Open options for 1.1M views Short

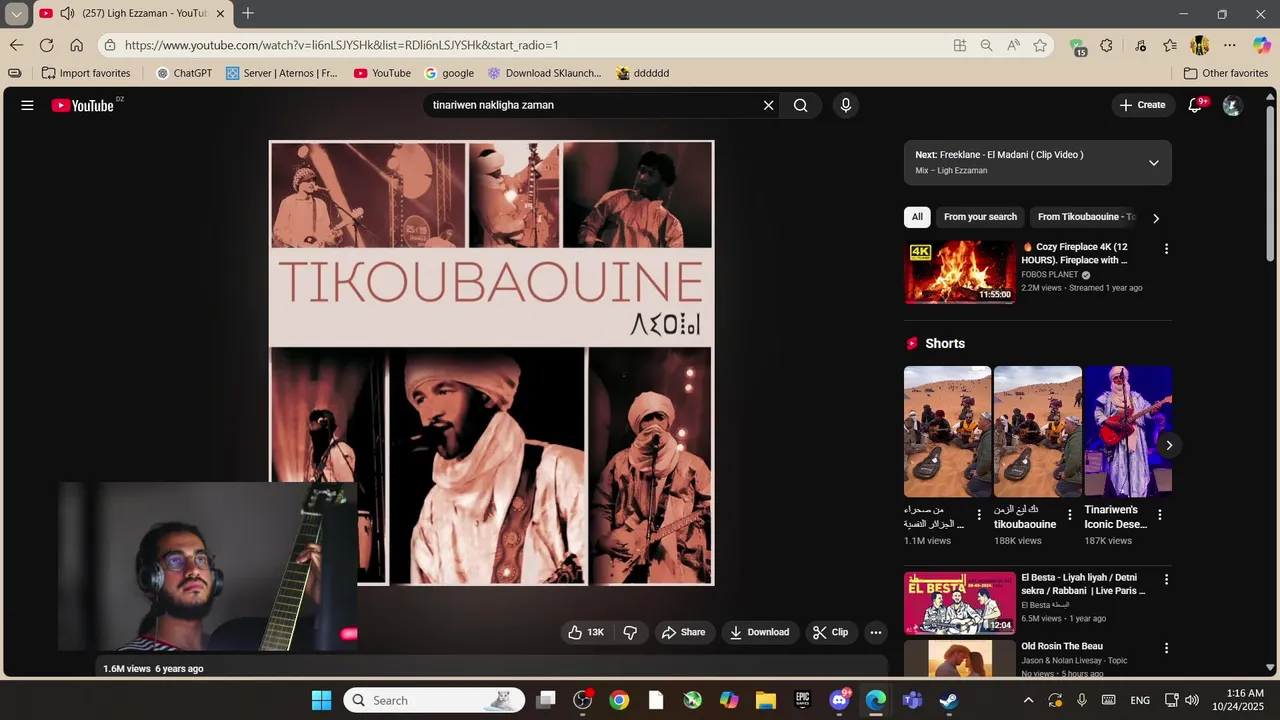[x=979, y=515]
